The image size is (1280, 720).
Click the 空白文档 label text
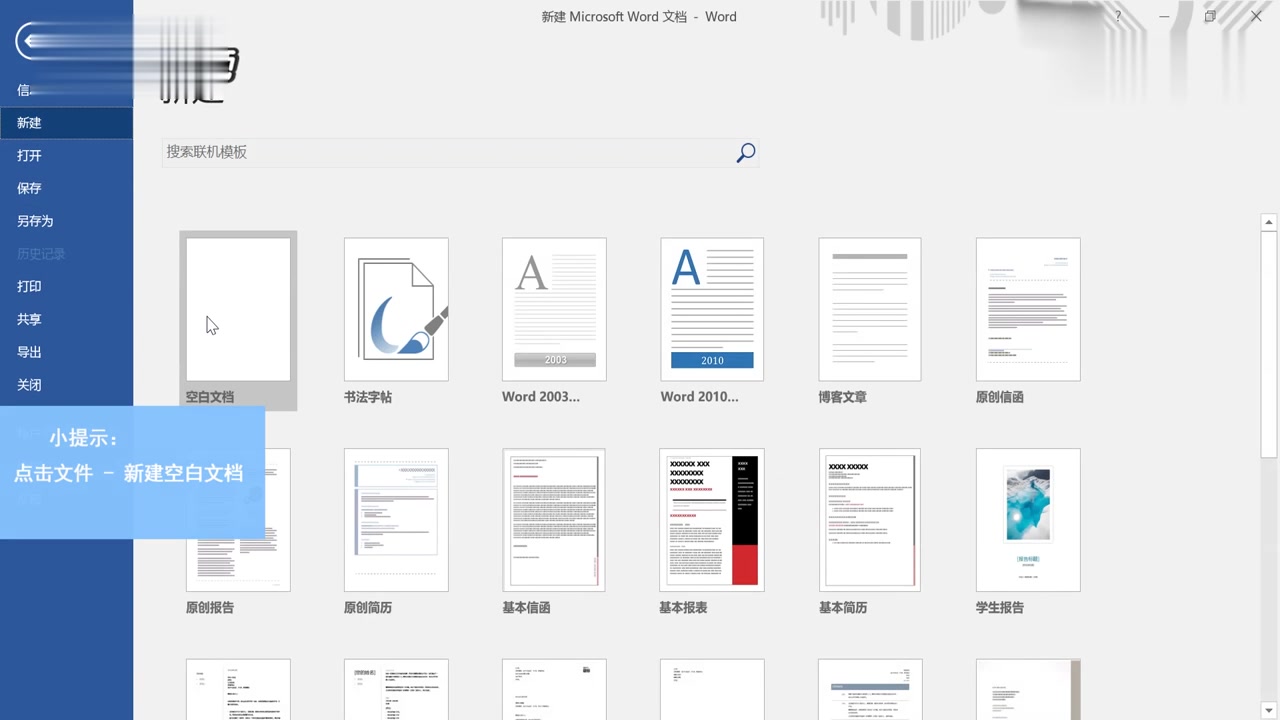click(210, 397)
